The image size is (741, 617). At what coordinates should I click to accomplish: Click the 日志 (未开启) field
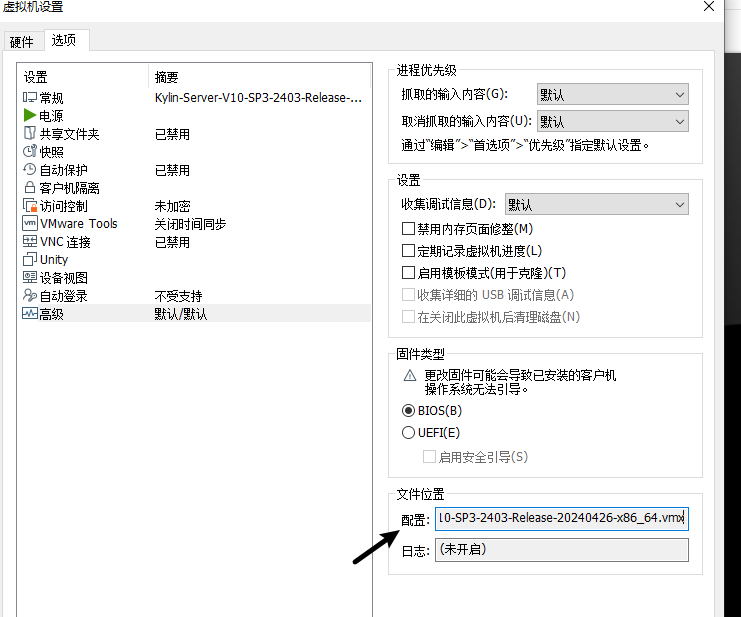pyautogui.click(x=561, y=550)
